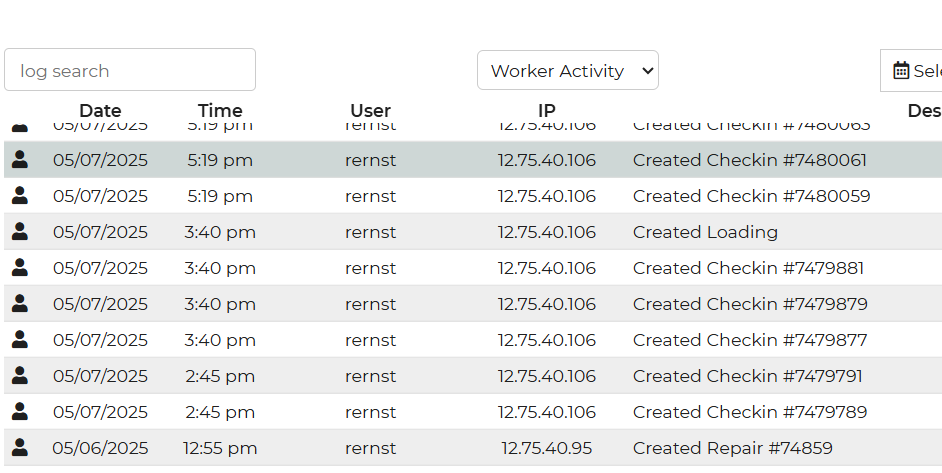Click the IP column header
The image size is (942, 473).
[546, 111]
